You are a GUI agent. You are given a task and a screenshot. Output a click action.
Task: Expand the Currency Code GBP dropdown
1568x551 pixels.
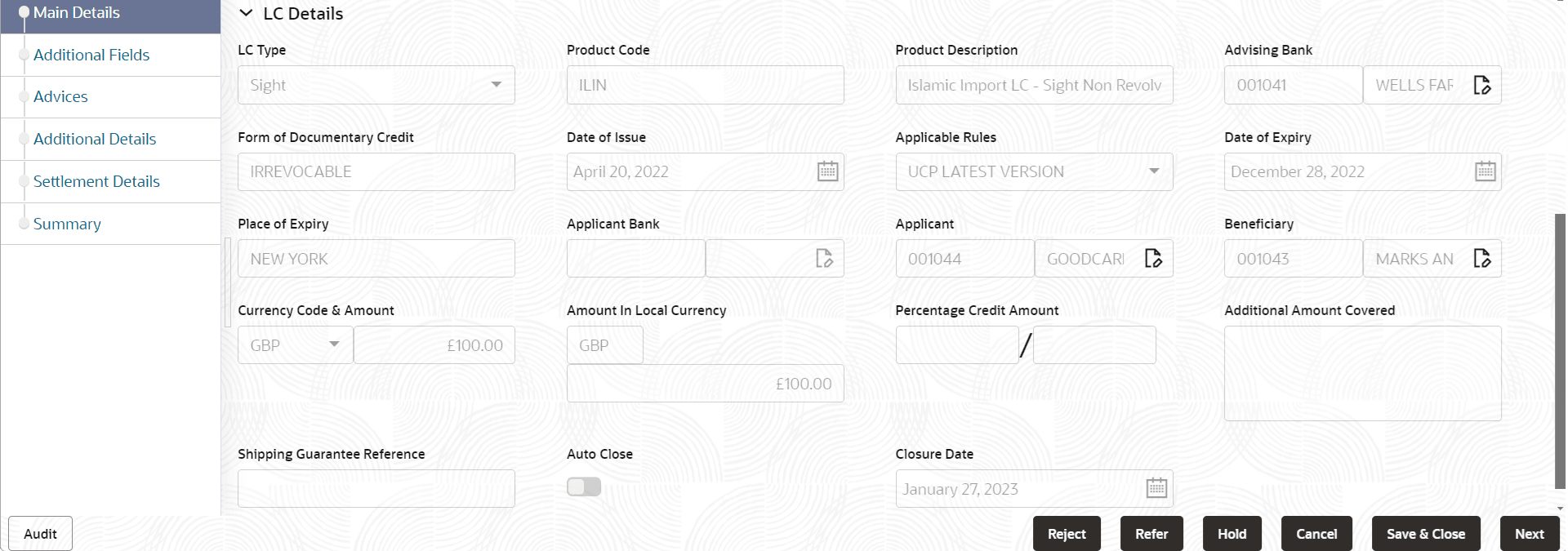335,344
